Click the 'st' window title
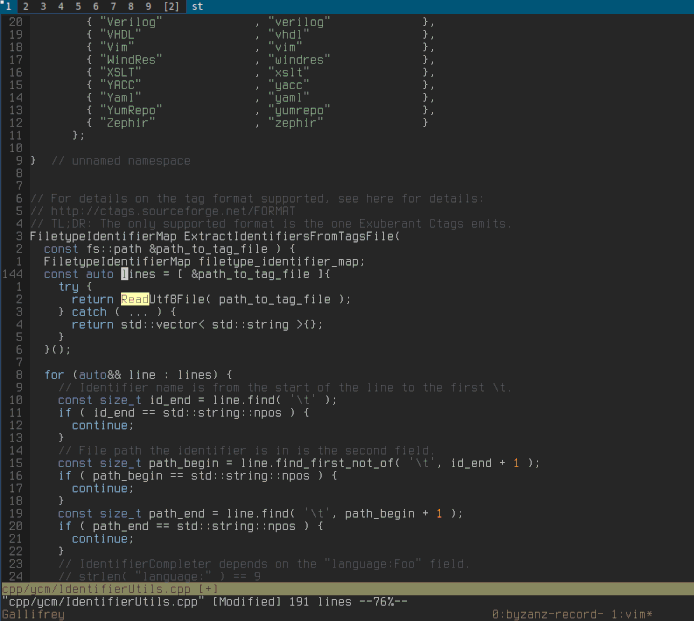The width and height of the screenshot is (694, 621). 197,6
